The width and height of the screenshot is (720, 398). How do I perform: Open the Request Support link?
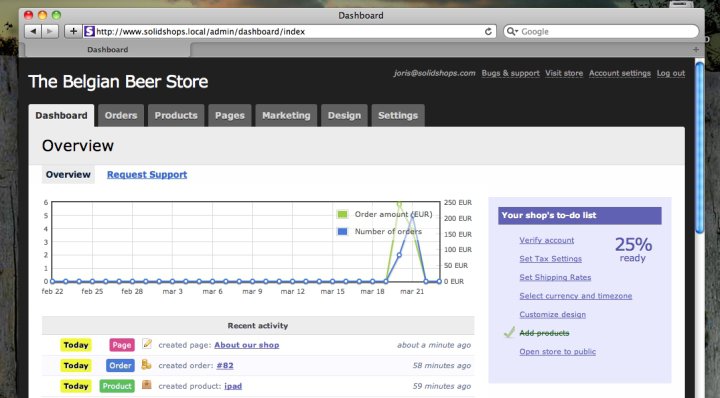click(147, 174)
